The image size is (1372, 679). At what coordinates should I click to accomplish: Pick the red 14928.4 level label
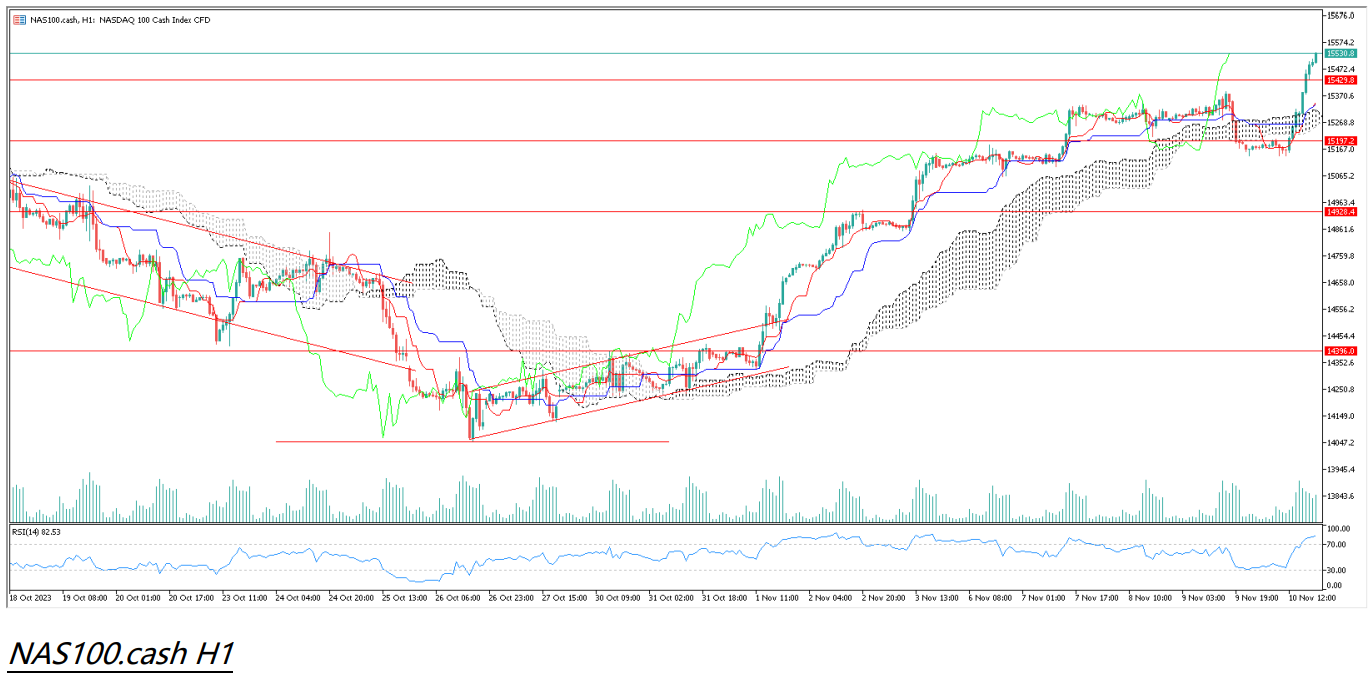pos(1339,212)
